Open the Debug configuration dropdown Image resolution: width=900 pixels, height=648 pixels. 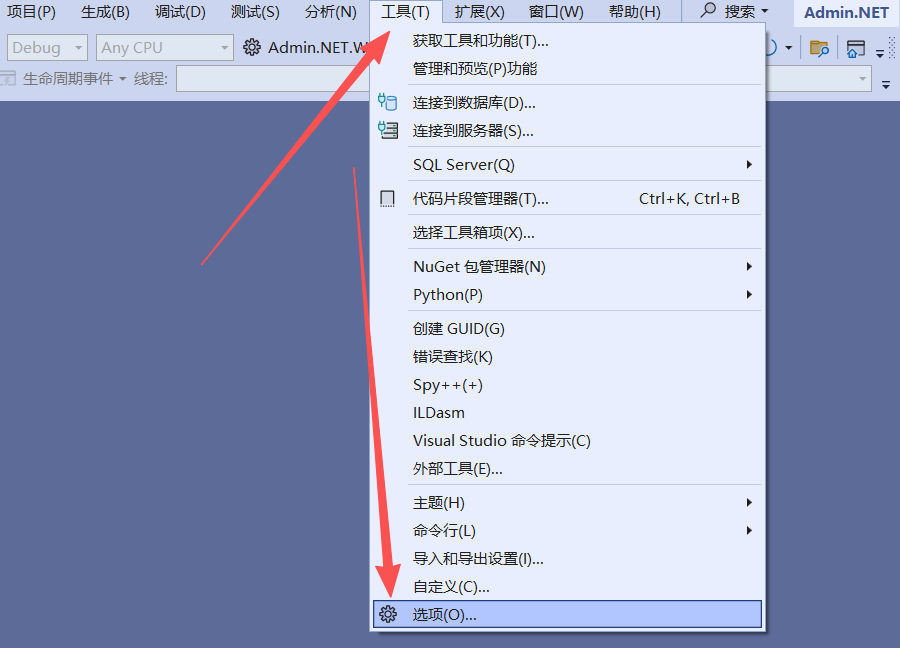pyautogui.click(x=47, y=48)
